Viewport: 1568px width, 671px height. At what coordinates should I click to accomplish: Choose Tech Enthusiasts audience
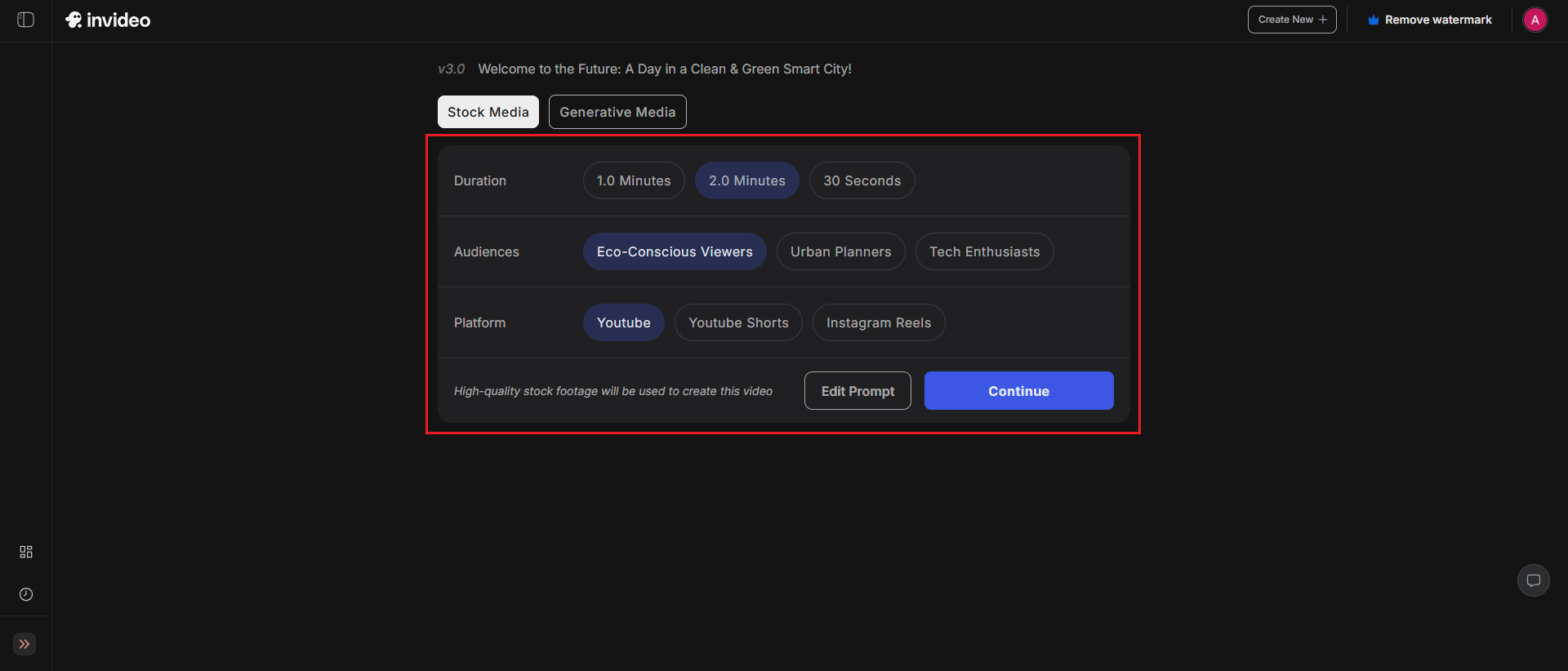pyautogui.click(x=984, y=251)
